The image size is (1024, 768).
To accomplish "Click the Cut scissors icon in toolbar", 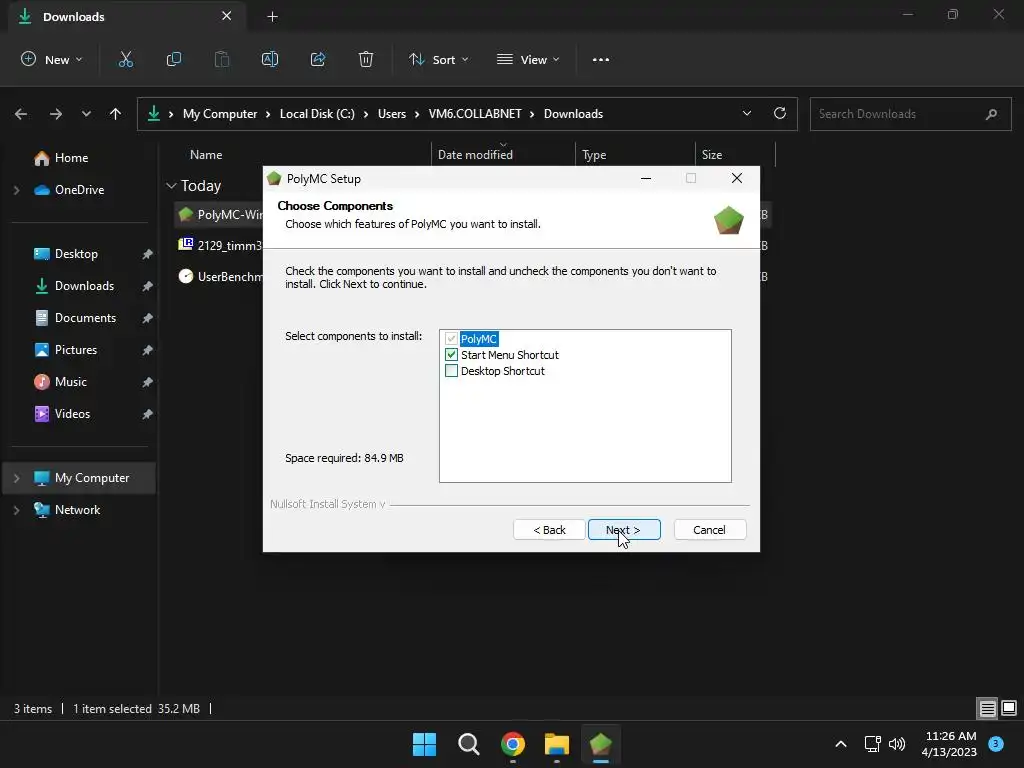I will click(x=125, y=59).
